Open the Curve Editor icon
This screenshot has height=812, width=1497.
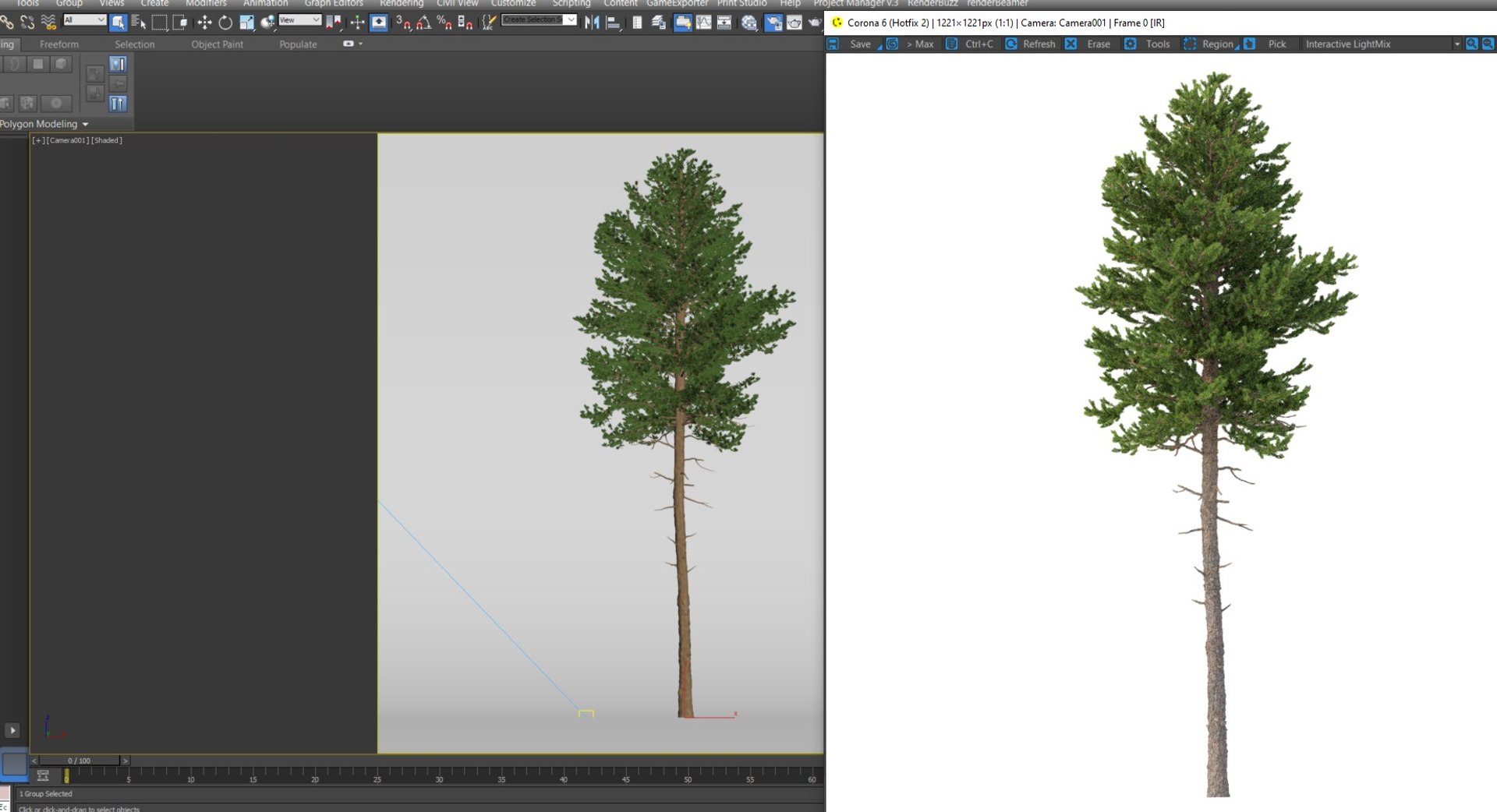[x=703, y=22]
